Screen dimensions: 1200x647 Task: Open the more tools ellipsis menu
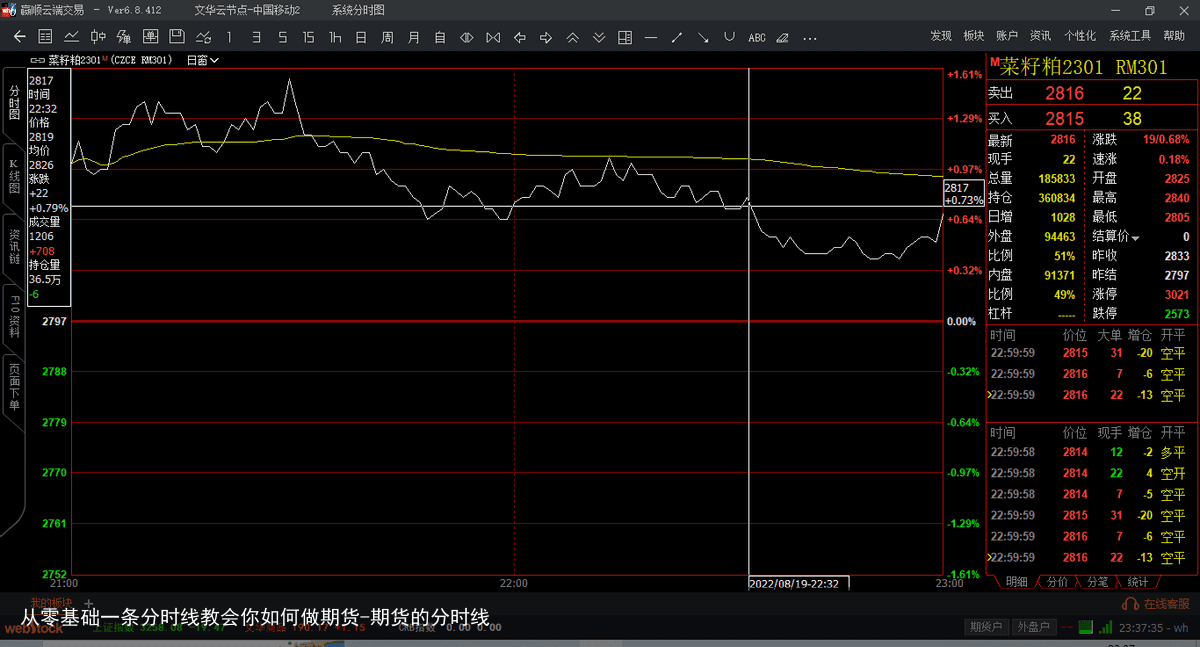[x=809, y=37]
